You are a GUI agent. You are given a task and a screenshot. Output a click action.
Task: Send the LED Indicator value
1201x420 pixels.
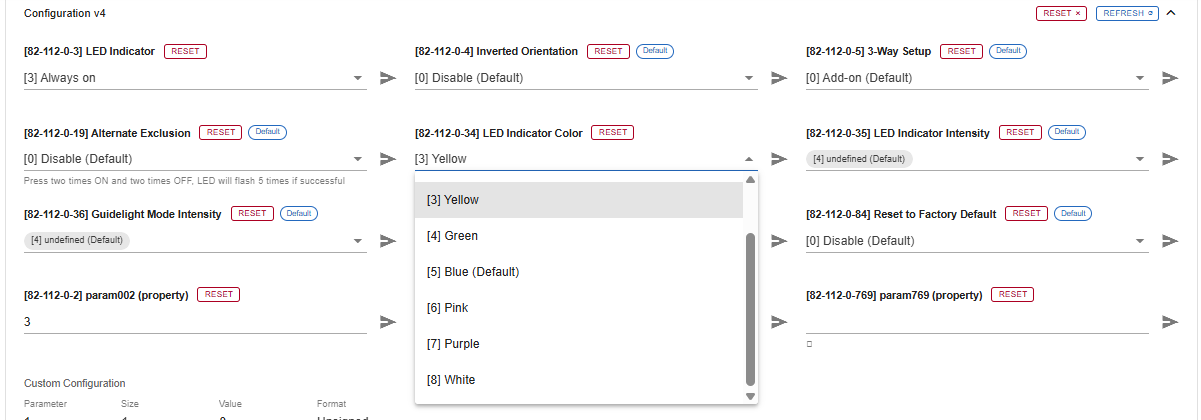388,78
